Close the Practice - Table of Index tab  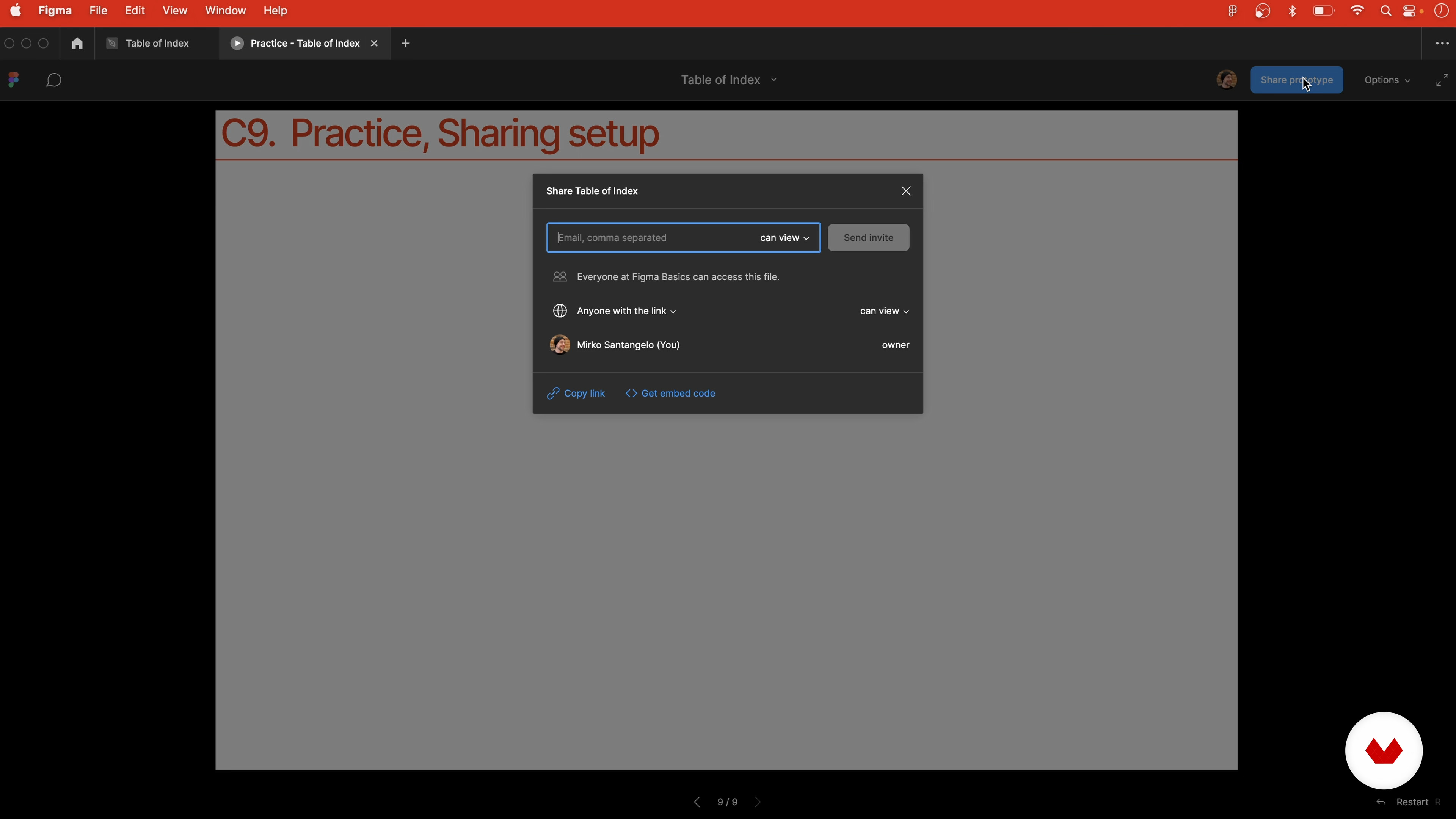[373, 44]
